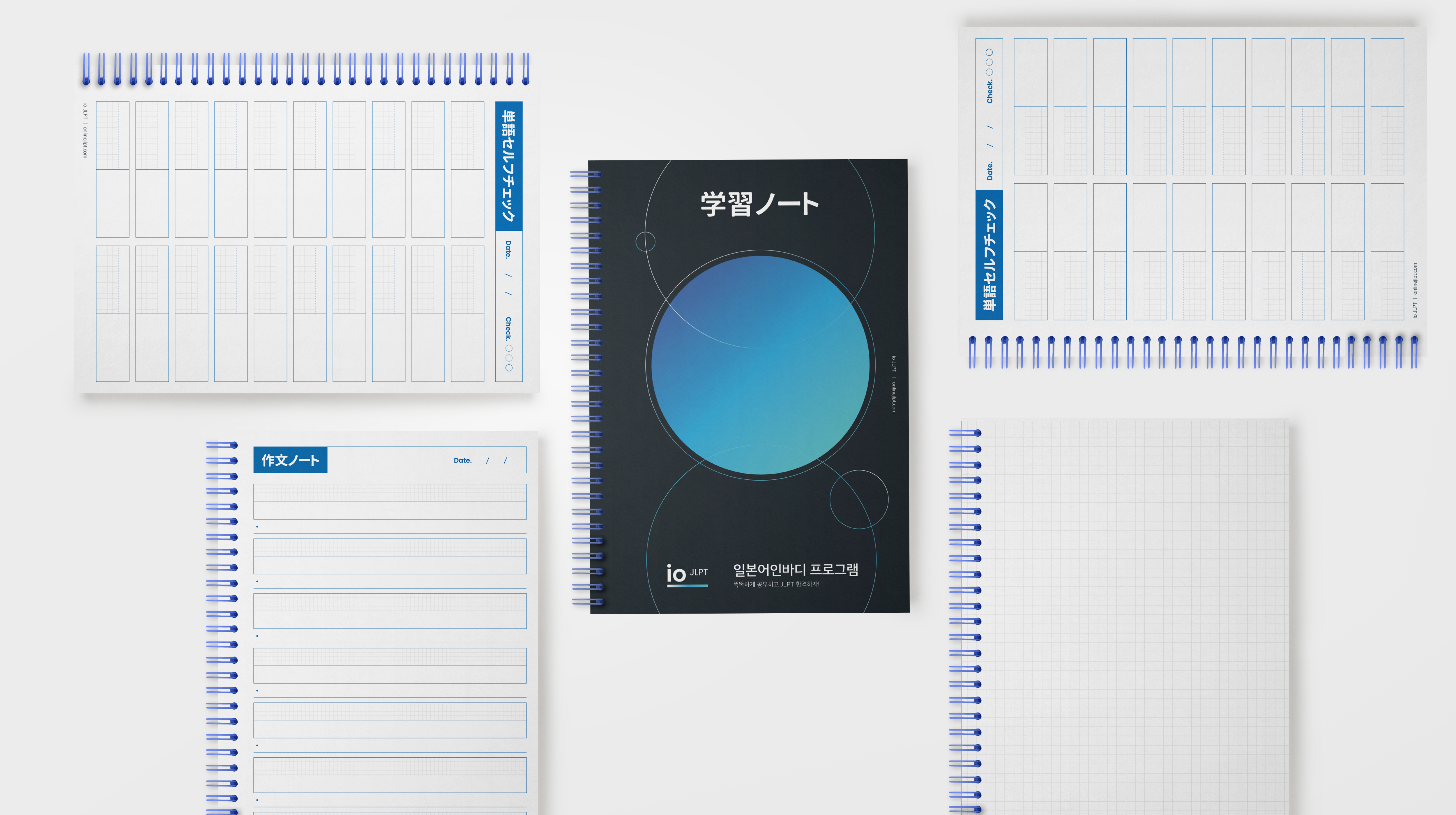1456x815 pixels.
Task: Click the subtitle 똑똑하게 공부하고 JLPT 합격하자!
Action: tap(776, 584)
